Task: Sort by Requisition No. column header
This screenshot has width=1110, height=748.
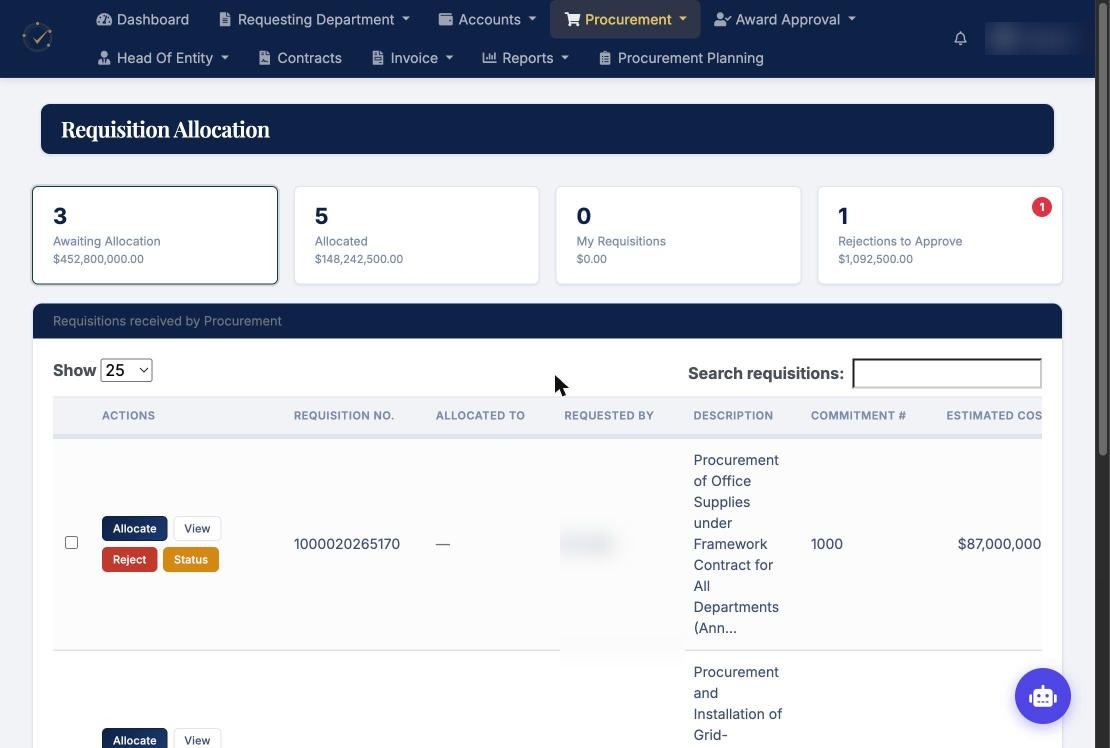Action: (x=344, y=416)
